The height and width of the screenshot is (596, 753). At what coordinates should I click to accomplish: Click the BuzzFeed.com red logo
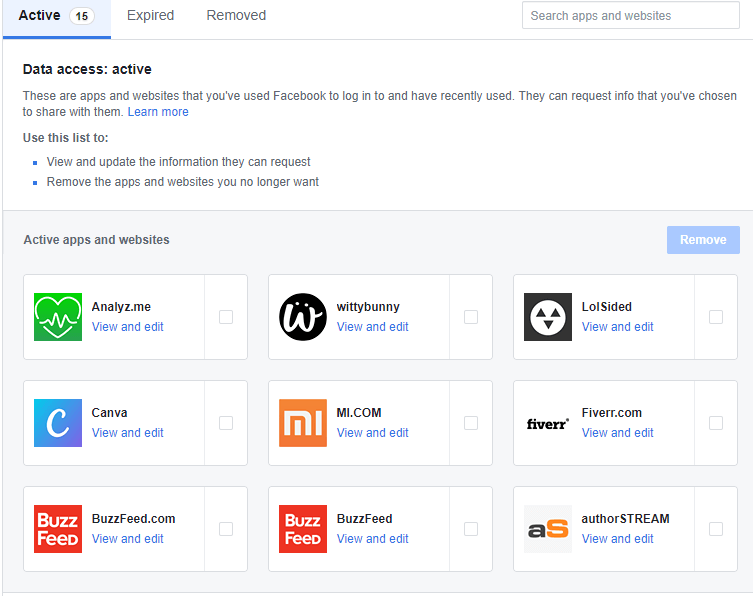[x=58, y=529]
